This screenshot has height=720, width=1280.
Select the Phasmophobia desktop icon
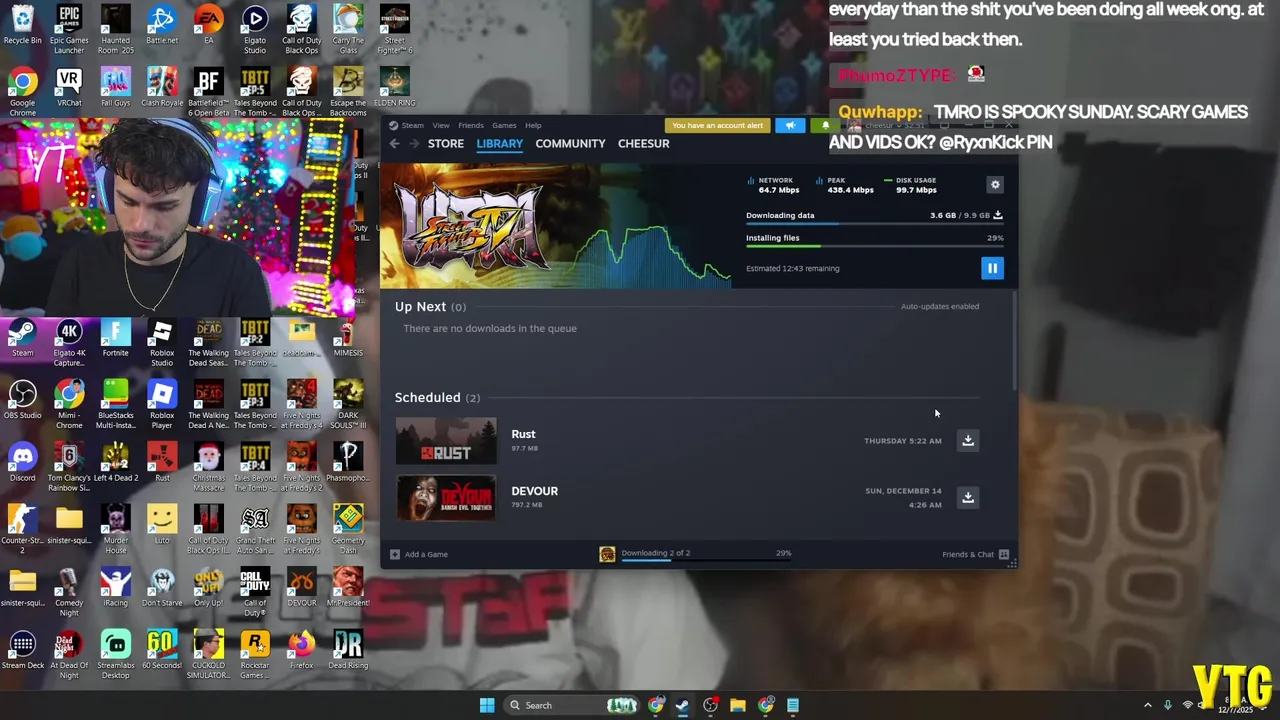[348, 464]
